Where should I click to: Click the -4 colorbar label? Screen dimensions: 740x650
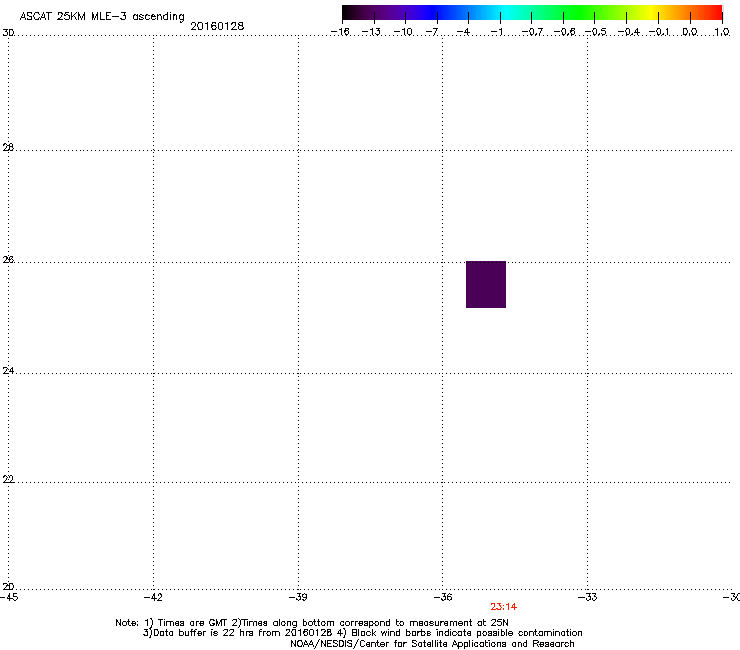463,32
